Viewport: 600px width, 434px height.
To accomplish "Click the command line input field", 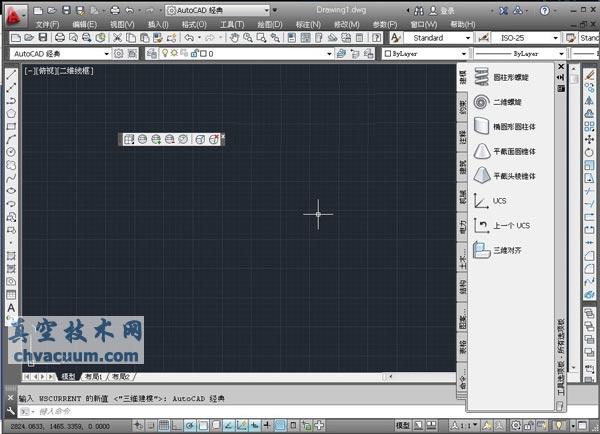I will [150, 411].
